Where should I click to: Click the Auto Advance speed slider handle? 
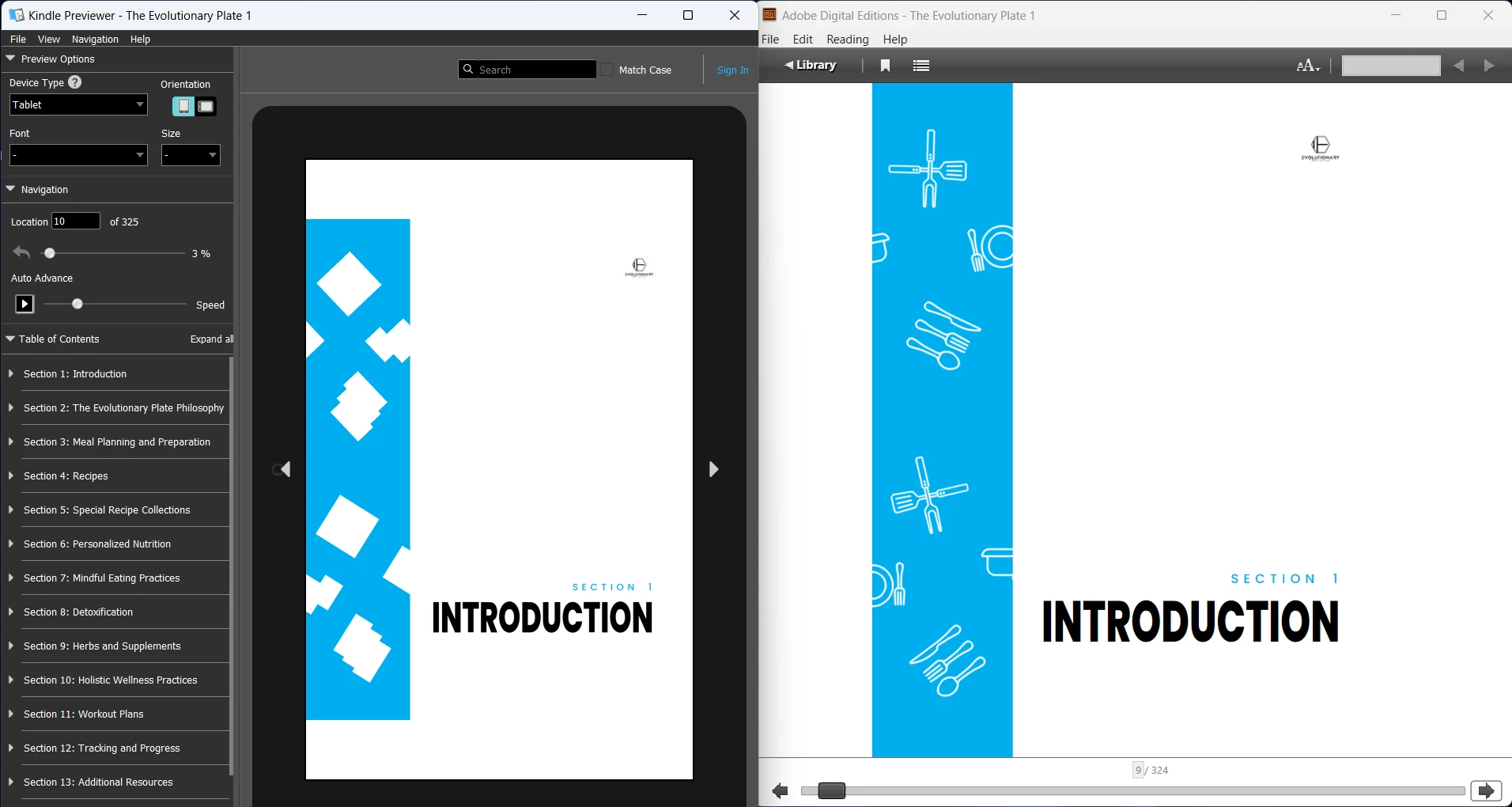coord(77,304)
